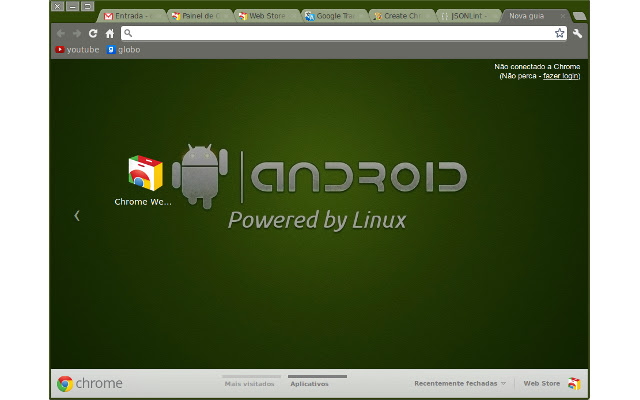Switch to the Google Translate tab

pos(334,16)
